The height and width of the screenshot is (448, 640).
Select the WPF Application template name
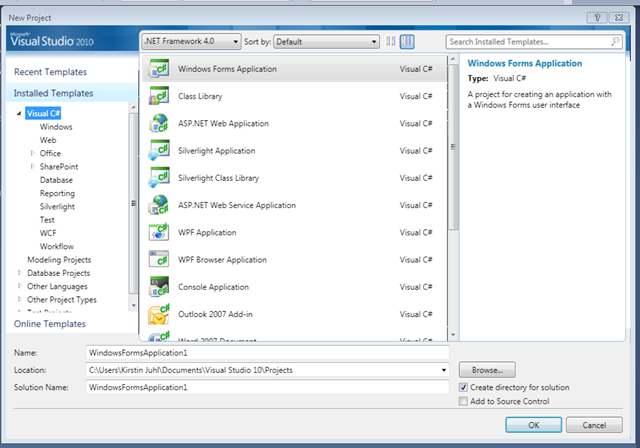tap(207, 233)
